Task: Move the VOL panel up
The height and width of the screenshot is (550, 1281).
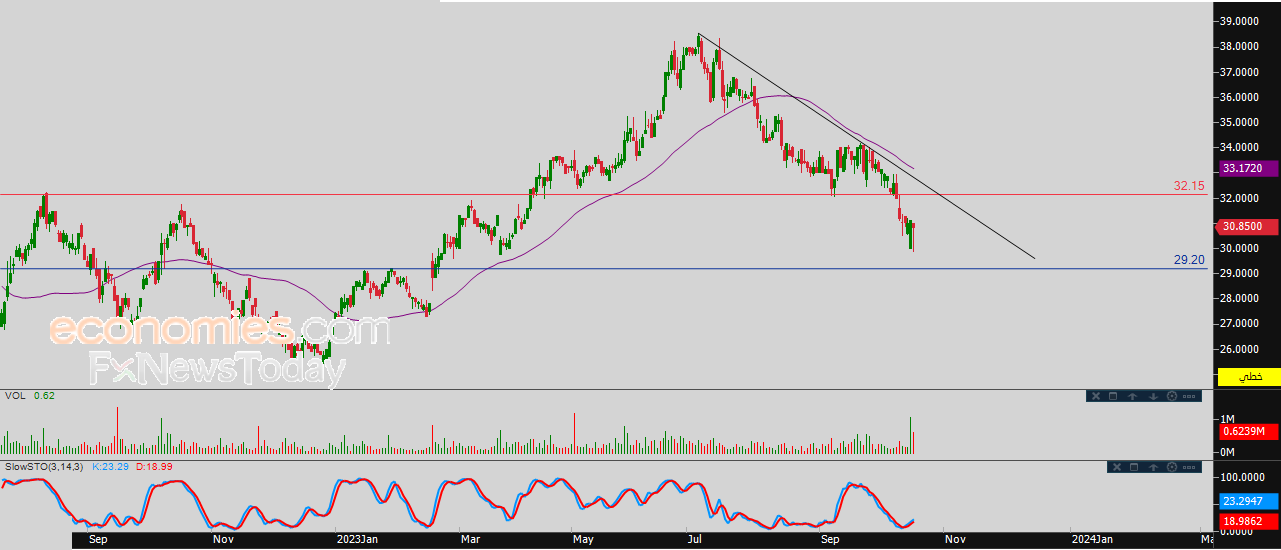Action: (1132, 396)
